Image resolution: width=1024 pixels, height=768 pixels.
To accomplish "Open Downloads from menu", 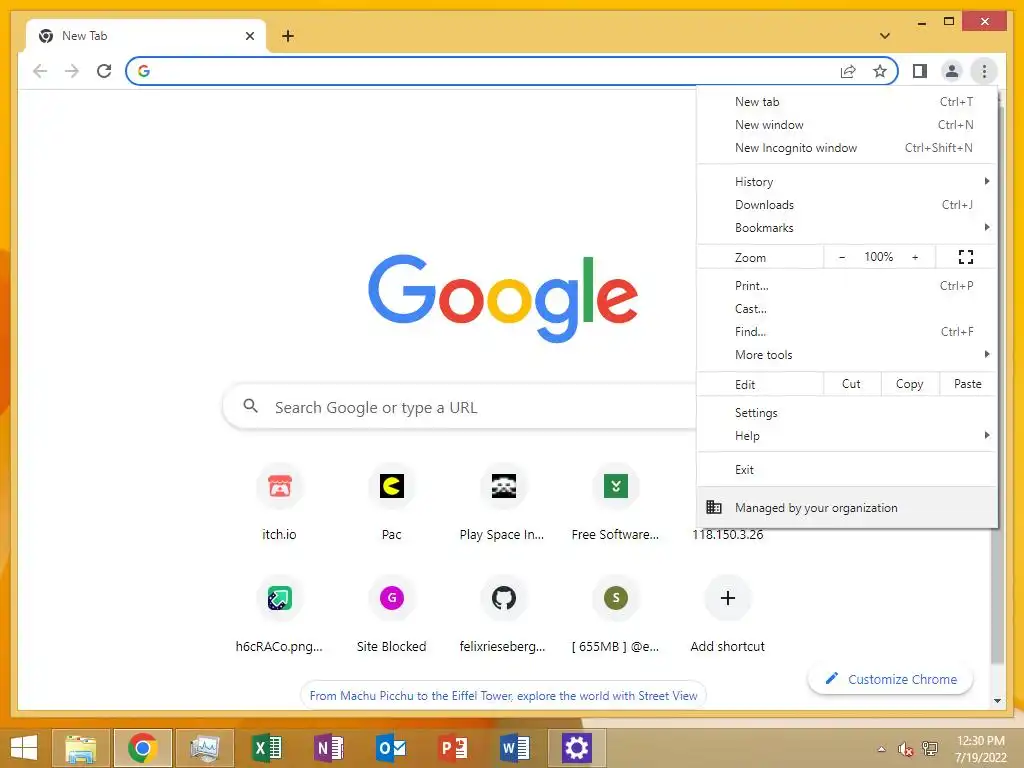I will pos(847,204).
